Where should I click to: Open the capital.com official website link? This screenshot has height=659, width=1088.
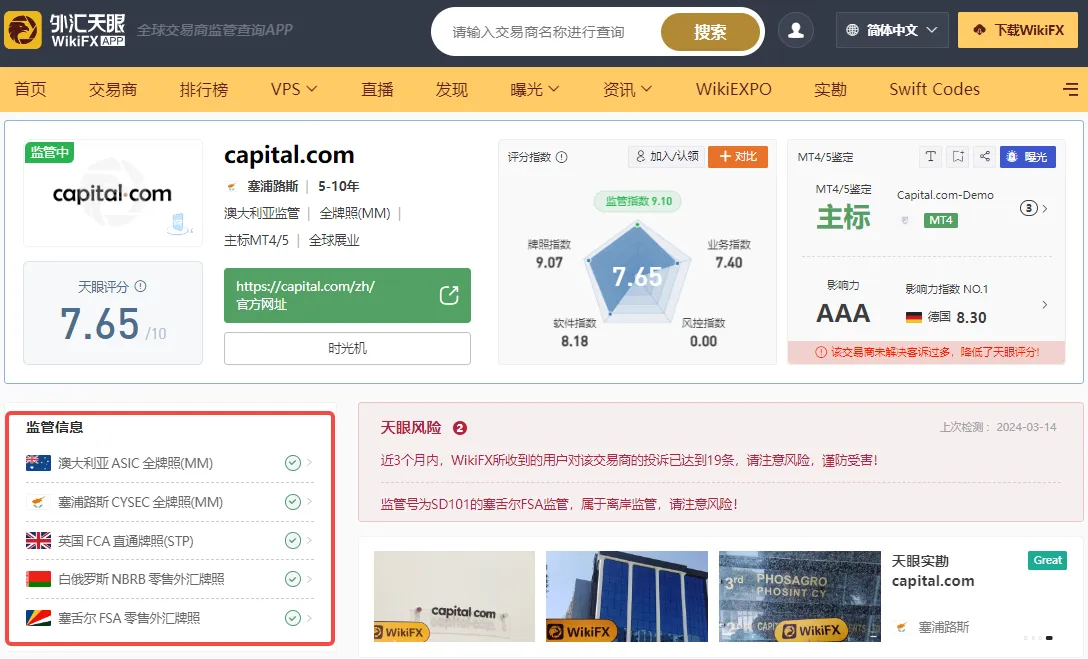347,296
